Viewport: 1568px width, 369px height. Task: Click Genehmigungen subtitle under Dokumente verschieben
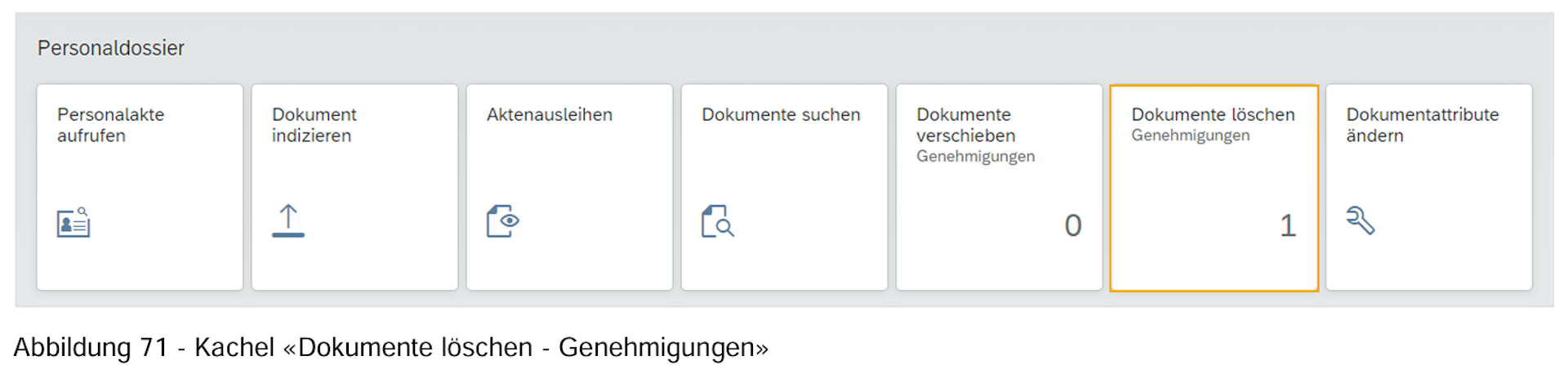point(975,157)
